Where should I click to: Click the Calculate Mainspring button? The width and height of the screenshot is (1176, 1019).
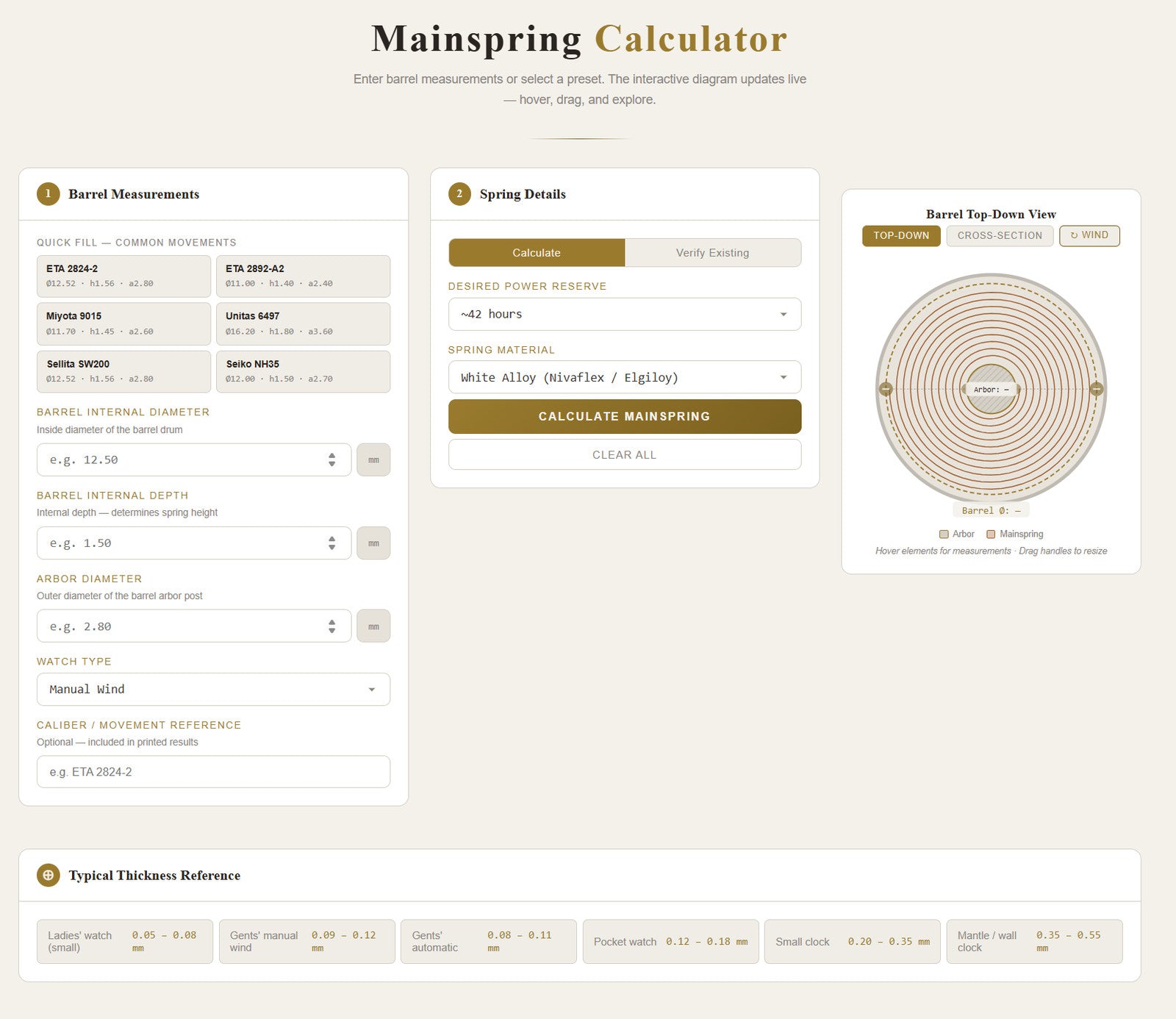tap(625, 416)
